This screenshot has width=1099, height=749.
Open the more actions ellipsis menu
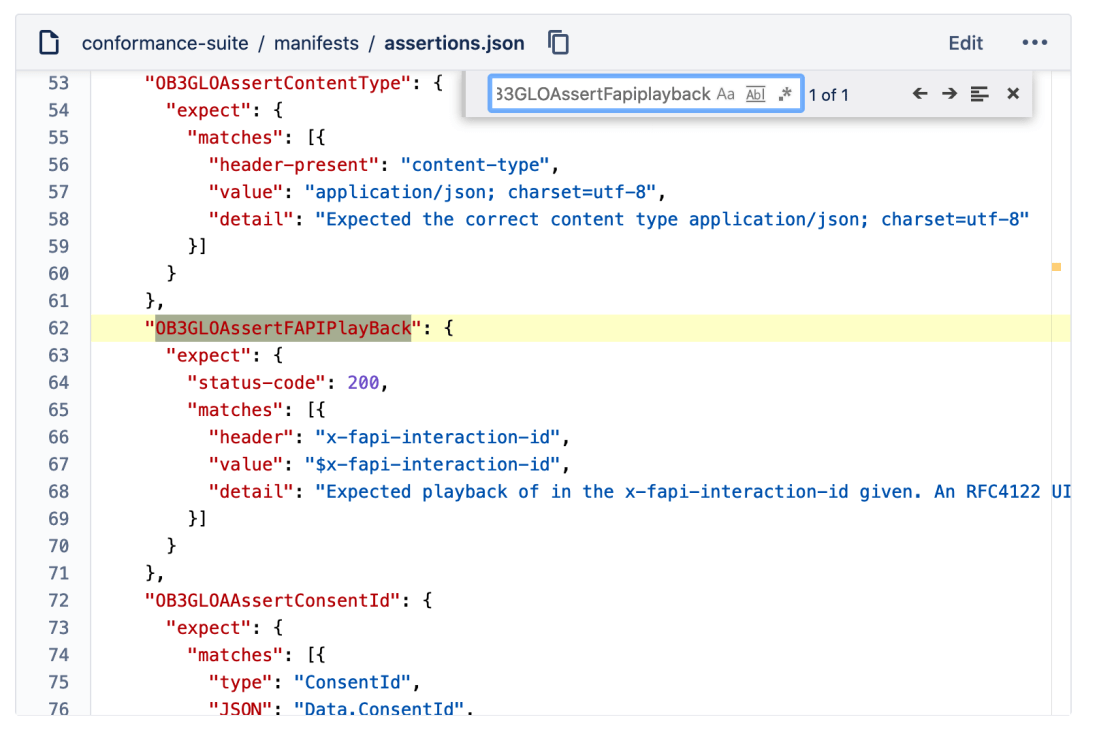(1034, 43)
